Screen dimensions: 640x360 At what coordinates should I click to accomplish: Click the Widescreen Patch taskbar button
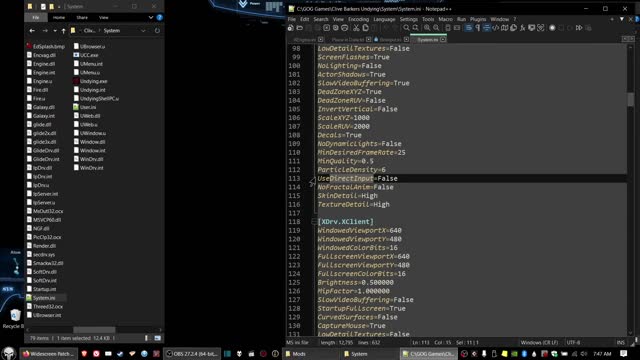pos(49,354)
